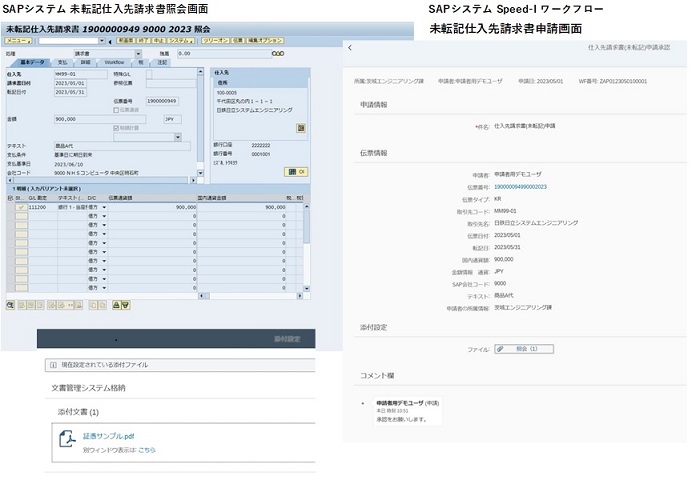The image size is (696, 500).
Task: Open 伝票番号 link 1900000949 in workflow
Action: [520, 187]
